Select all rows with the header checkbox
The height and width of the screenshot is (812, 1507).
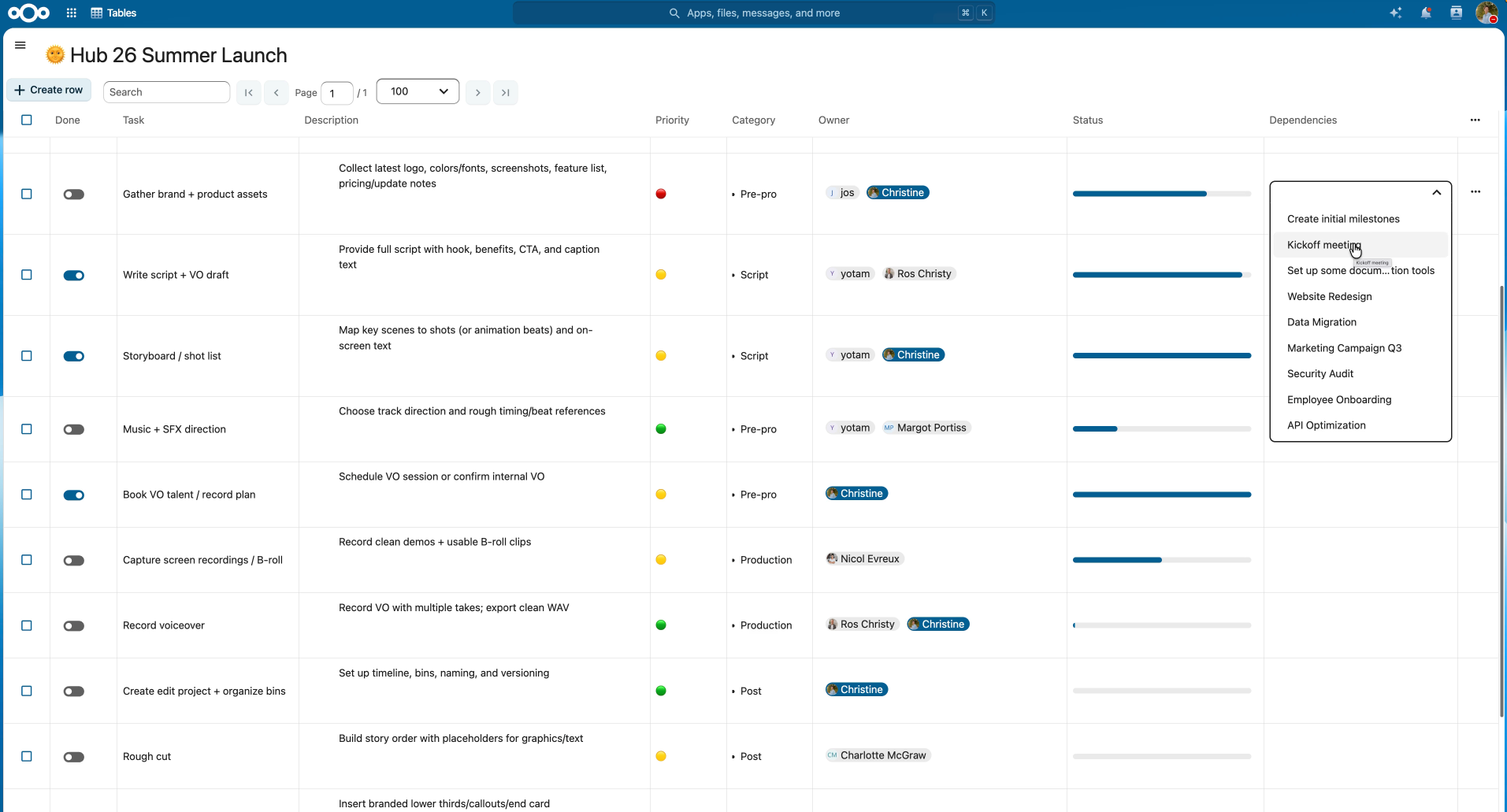[x=27, y=120]
